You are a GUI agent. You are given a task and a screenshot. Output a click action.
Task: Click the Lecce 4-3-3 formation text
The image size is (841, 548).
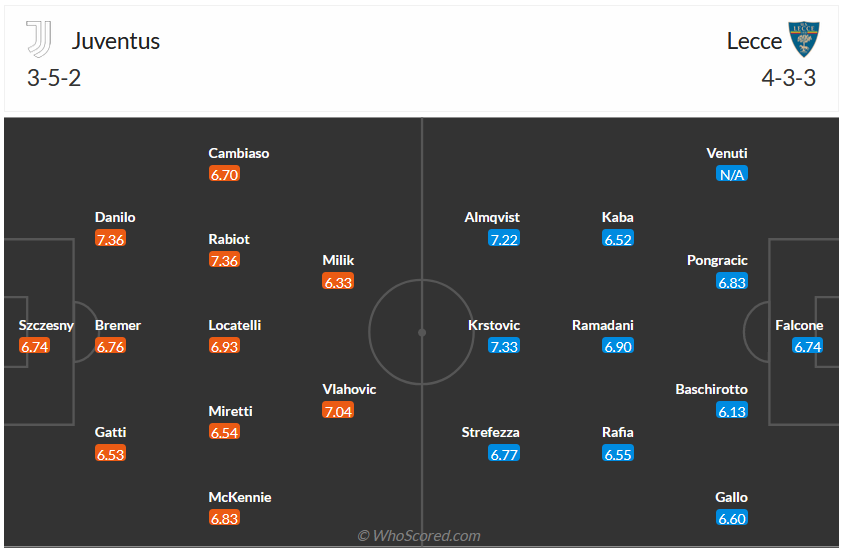(x=788, y=78)
